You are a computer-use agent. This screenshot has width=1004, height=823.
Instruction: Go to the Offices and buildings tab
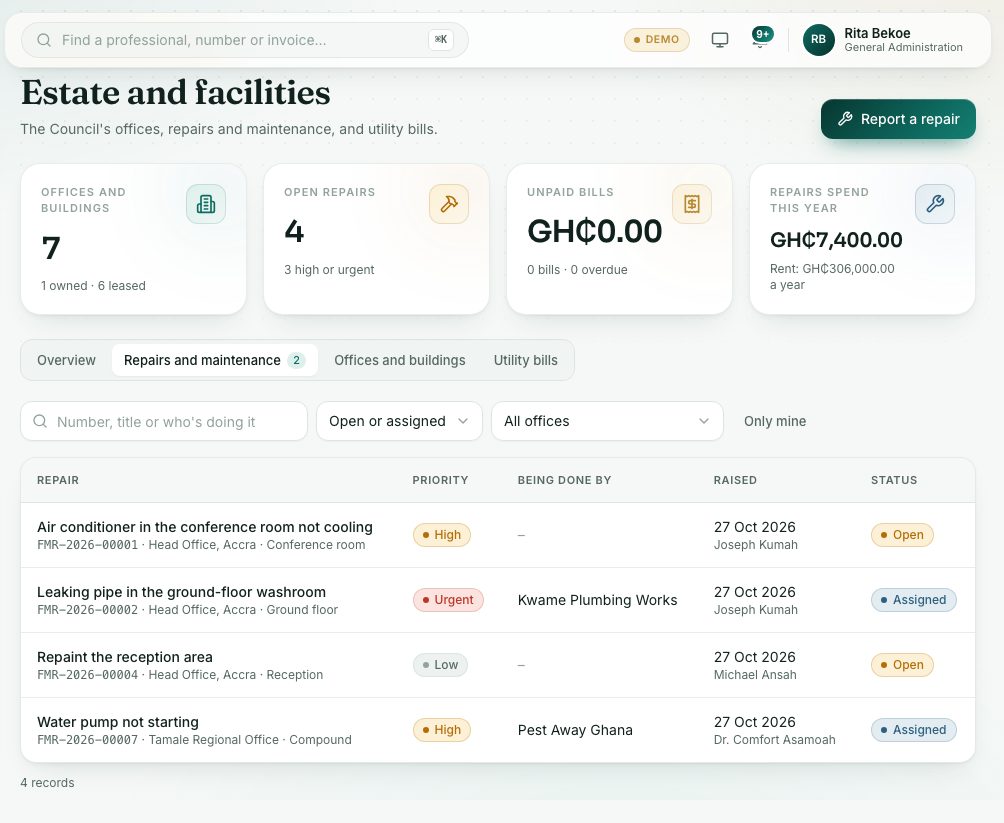click(400, 360)
